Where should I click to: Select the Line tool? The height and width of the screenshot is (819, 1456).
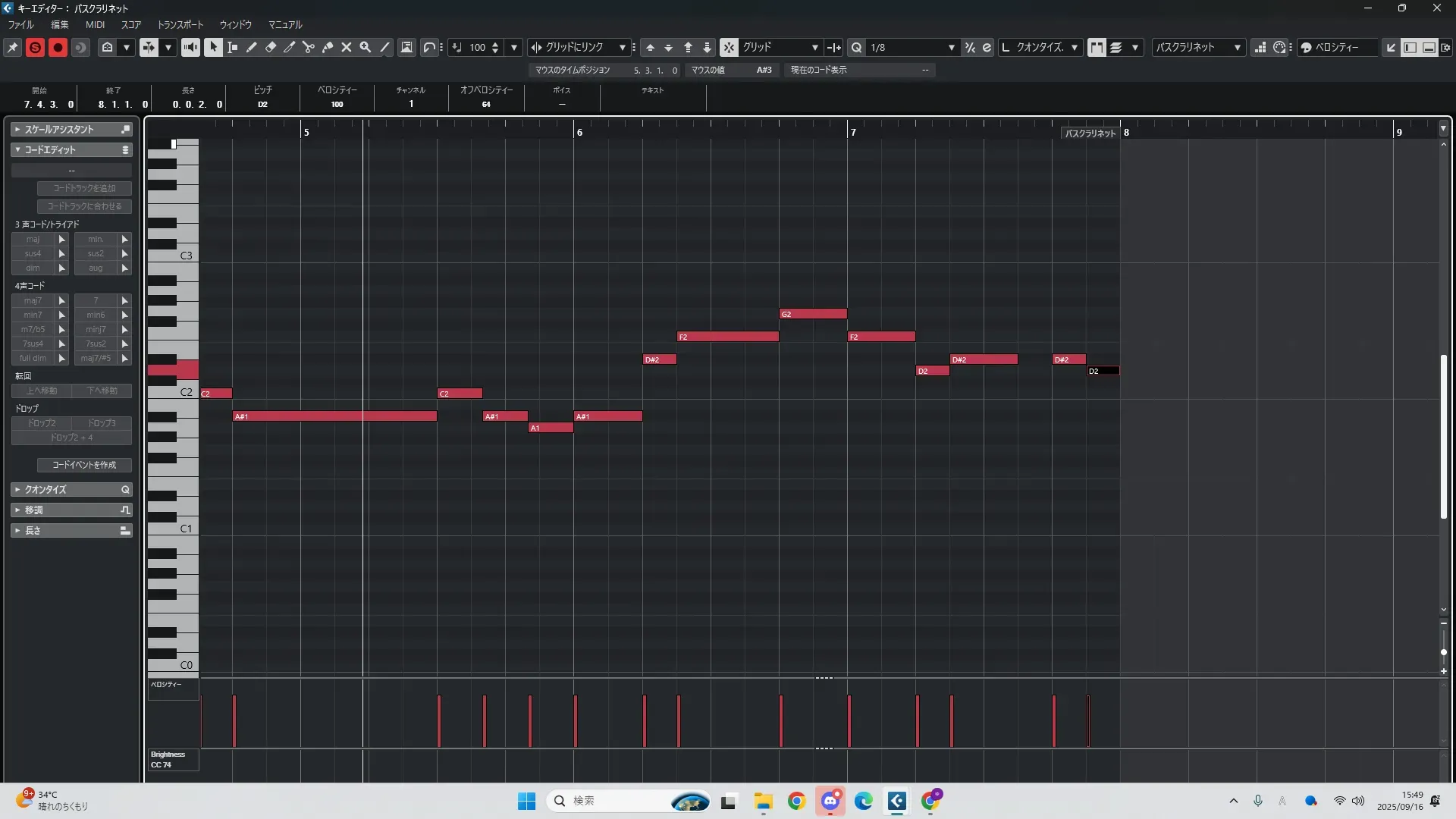click(385, 47)
